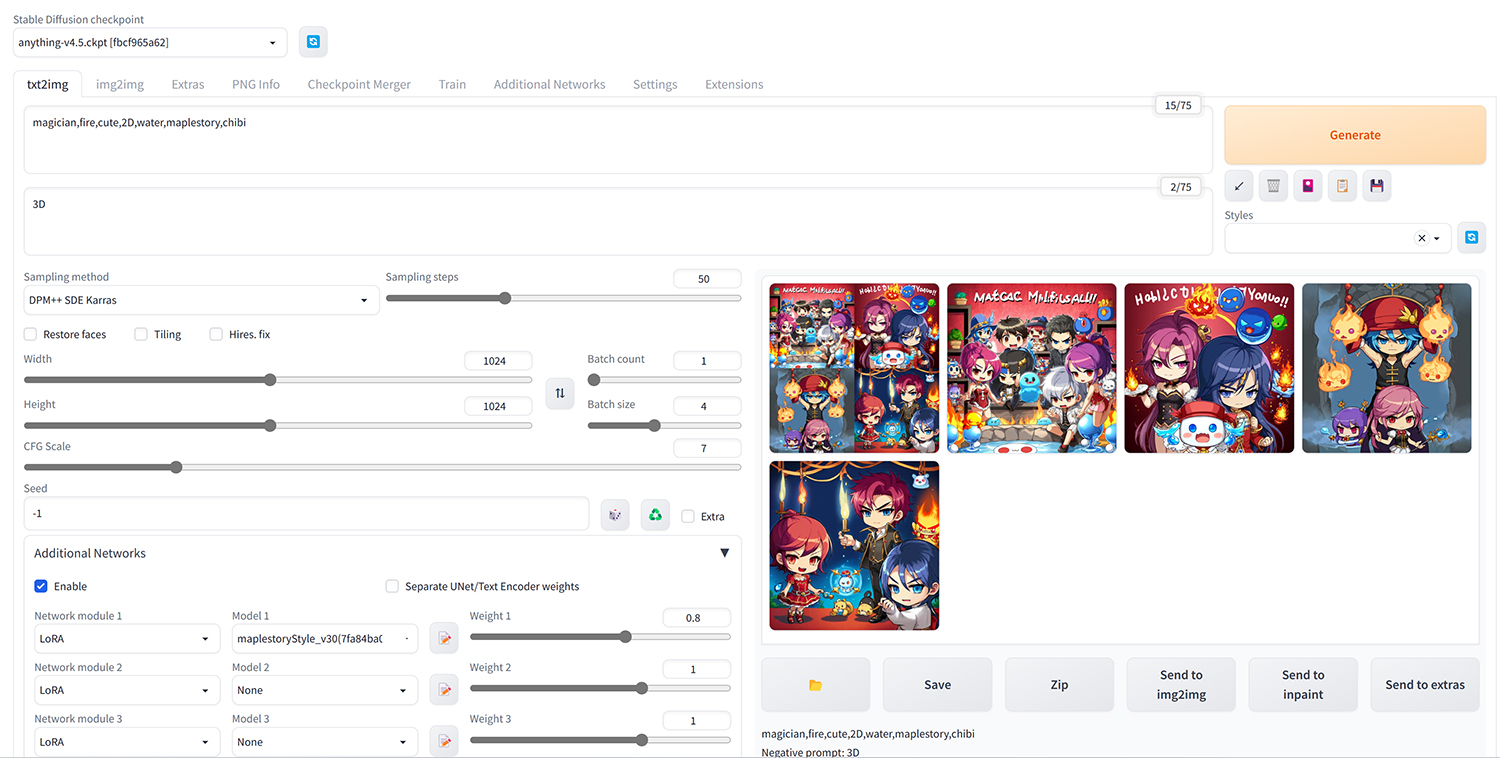Image resolution: width=1500 pixels, height=758 pixels.
Task: Click the Batch count value box
Action: point(707,361)
